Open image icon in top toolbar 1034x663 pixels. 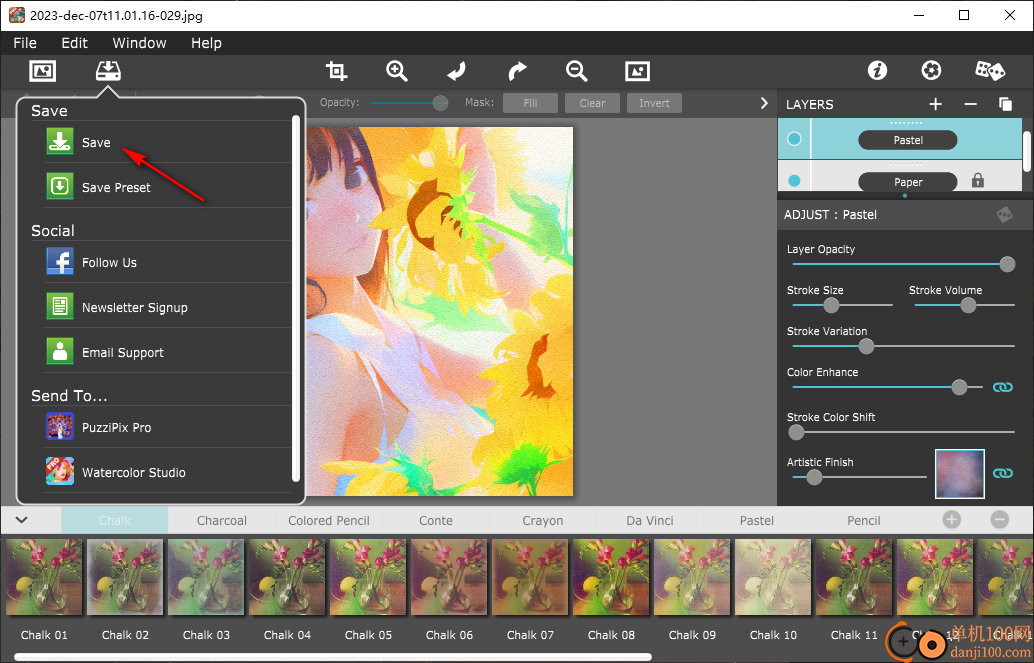[43, 71]
